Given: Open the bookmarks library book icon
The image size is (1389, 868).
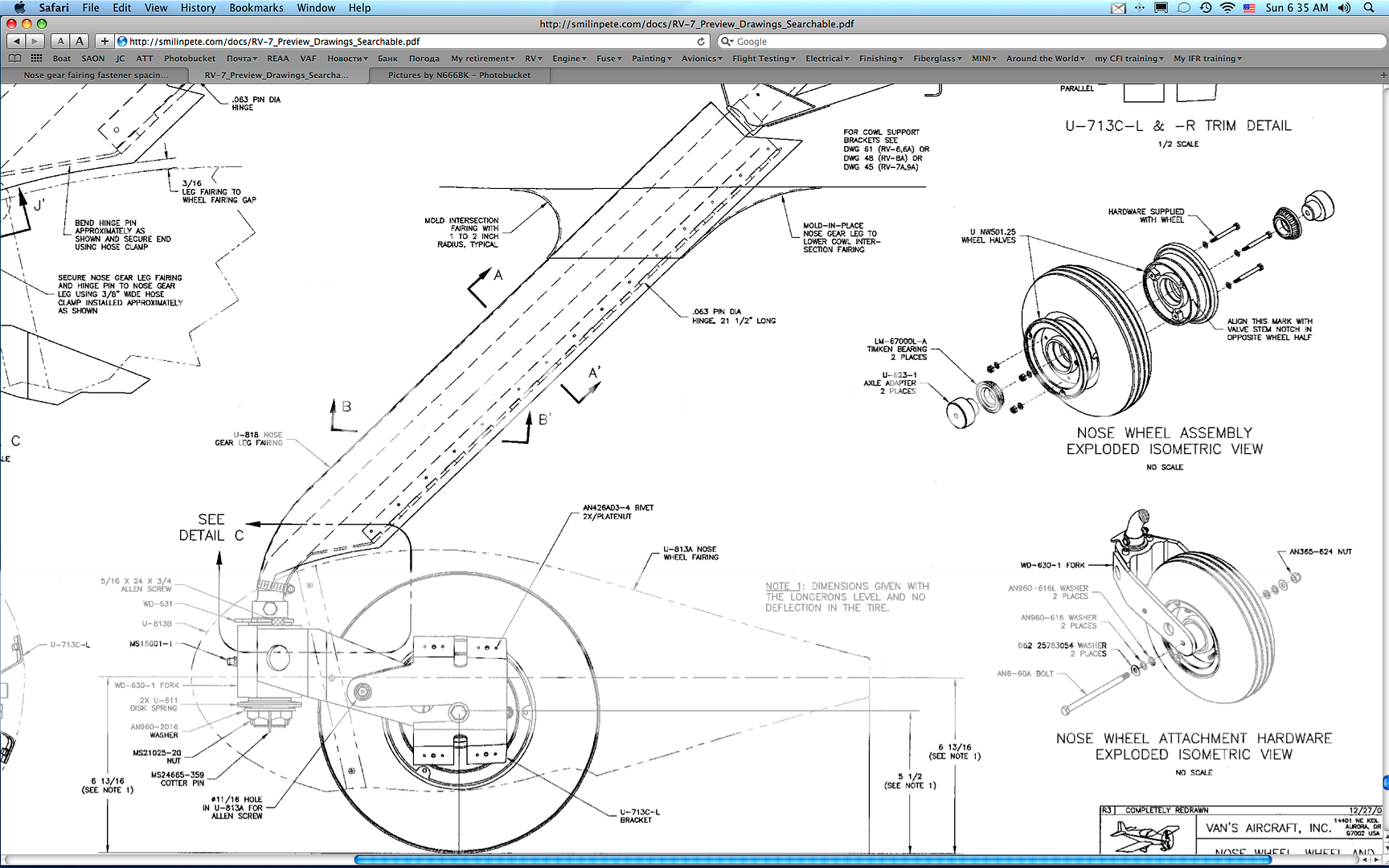Looking at the screenshot, I should point(14,59).
